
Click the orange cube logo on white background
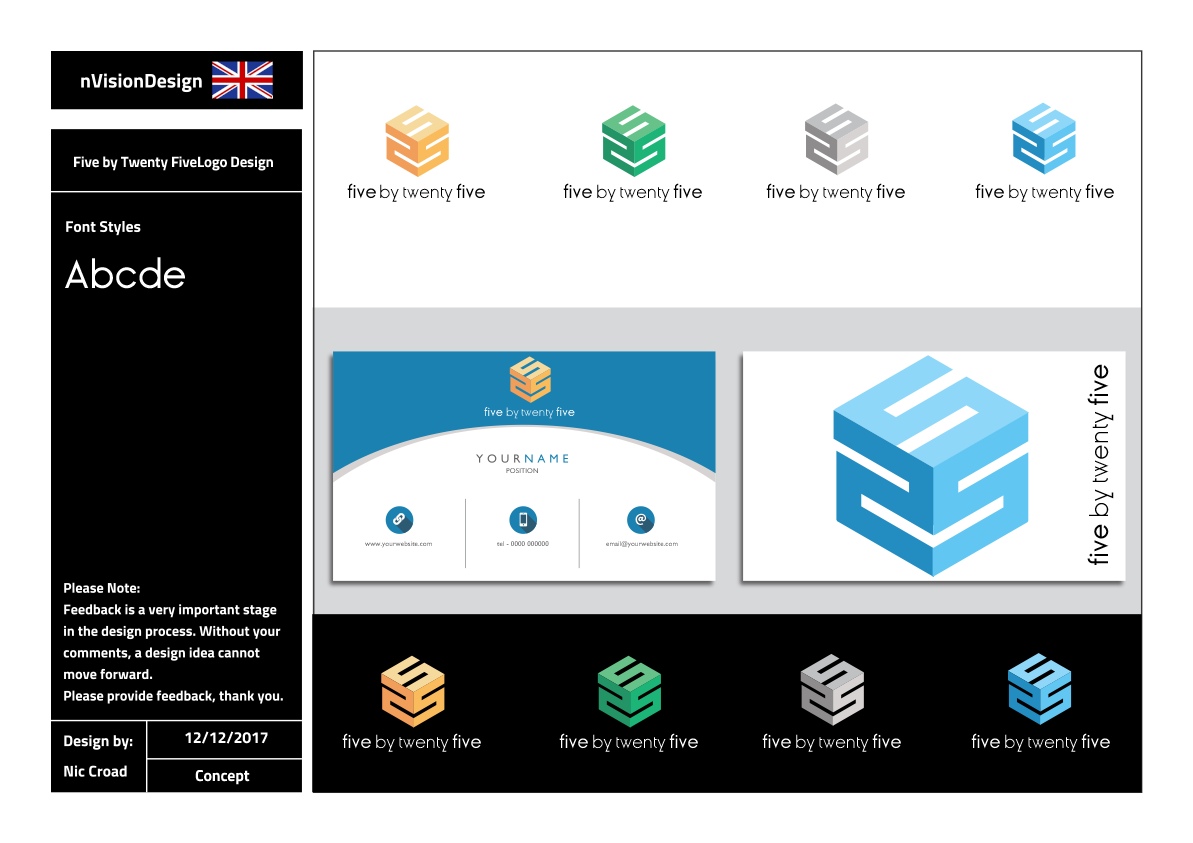[417, 141]
